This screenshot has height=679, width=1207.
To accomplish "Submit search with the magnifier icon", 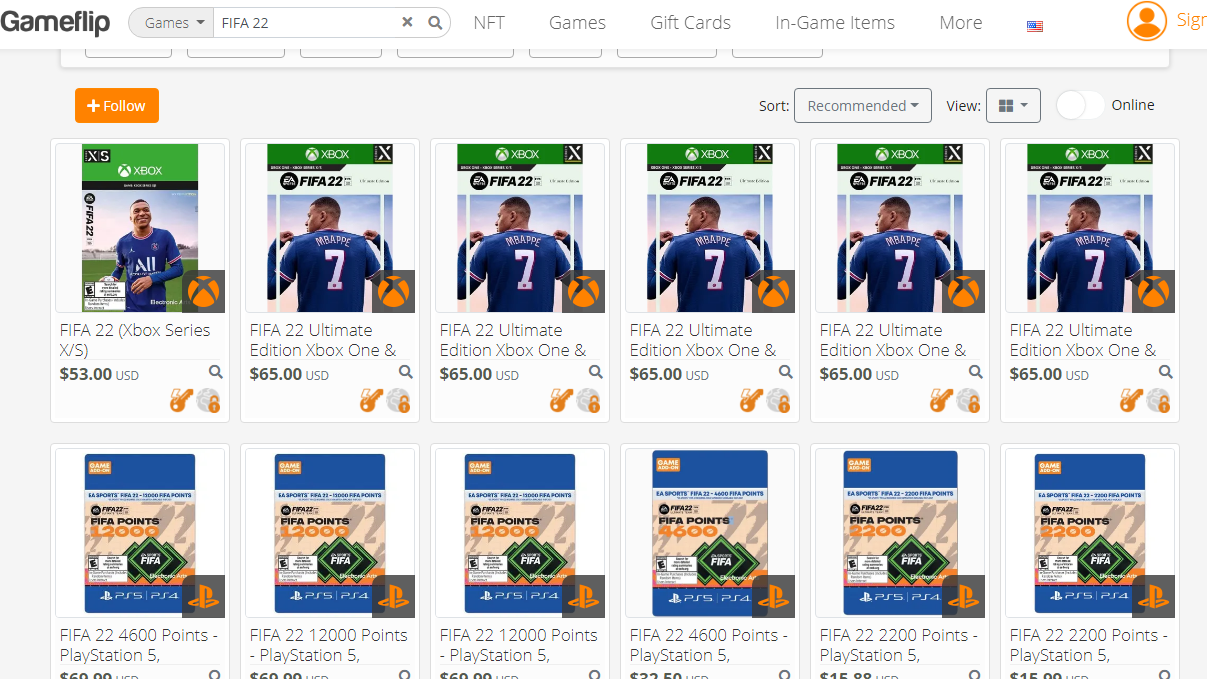I will 435,22.
